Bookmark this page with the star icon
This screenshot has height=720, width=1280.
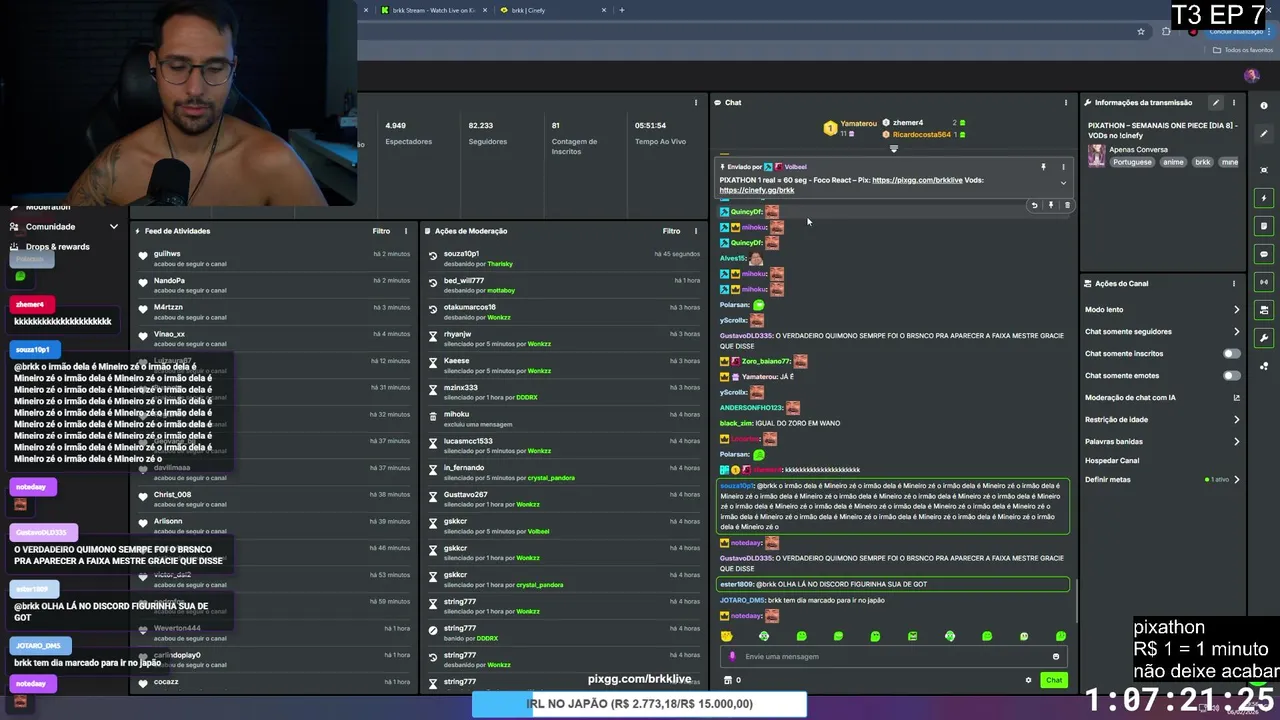coord(1141,32)
